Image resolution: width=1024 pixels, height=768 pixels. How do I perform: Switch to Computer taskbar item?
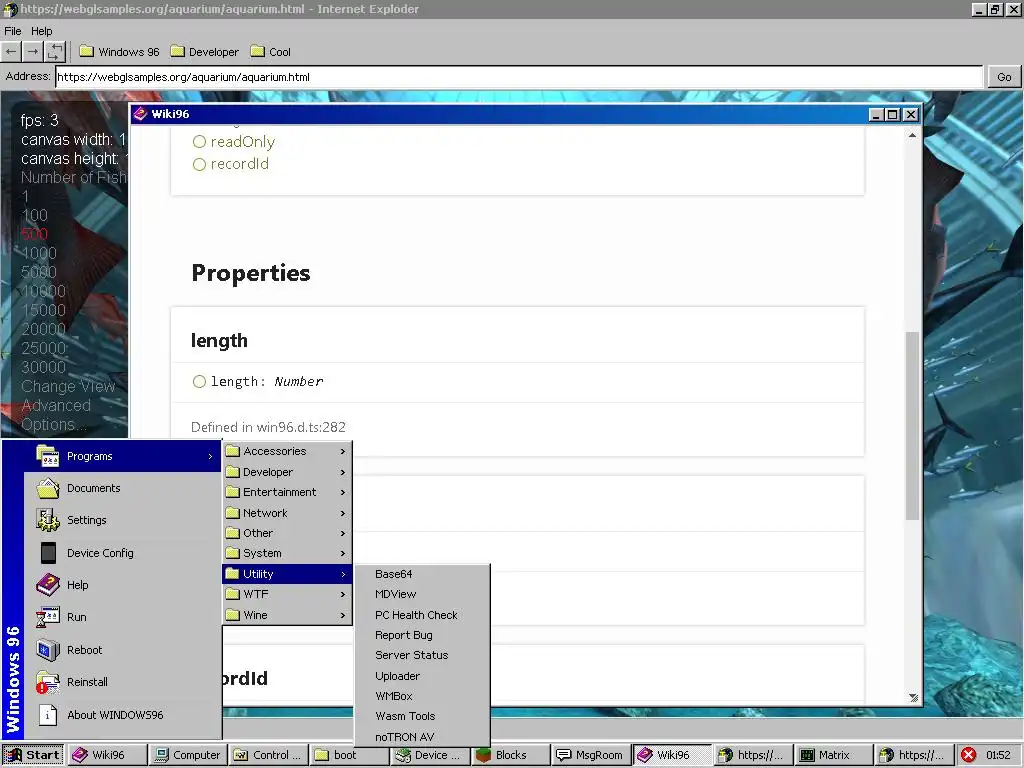[188, 755]
